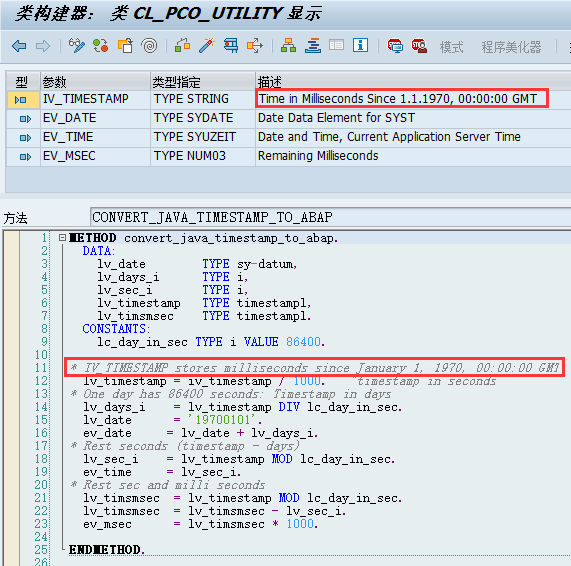Select the EV_MSEC parameter cell
Screen dimensions: 571x566
pos(95,156)
